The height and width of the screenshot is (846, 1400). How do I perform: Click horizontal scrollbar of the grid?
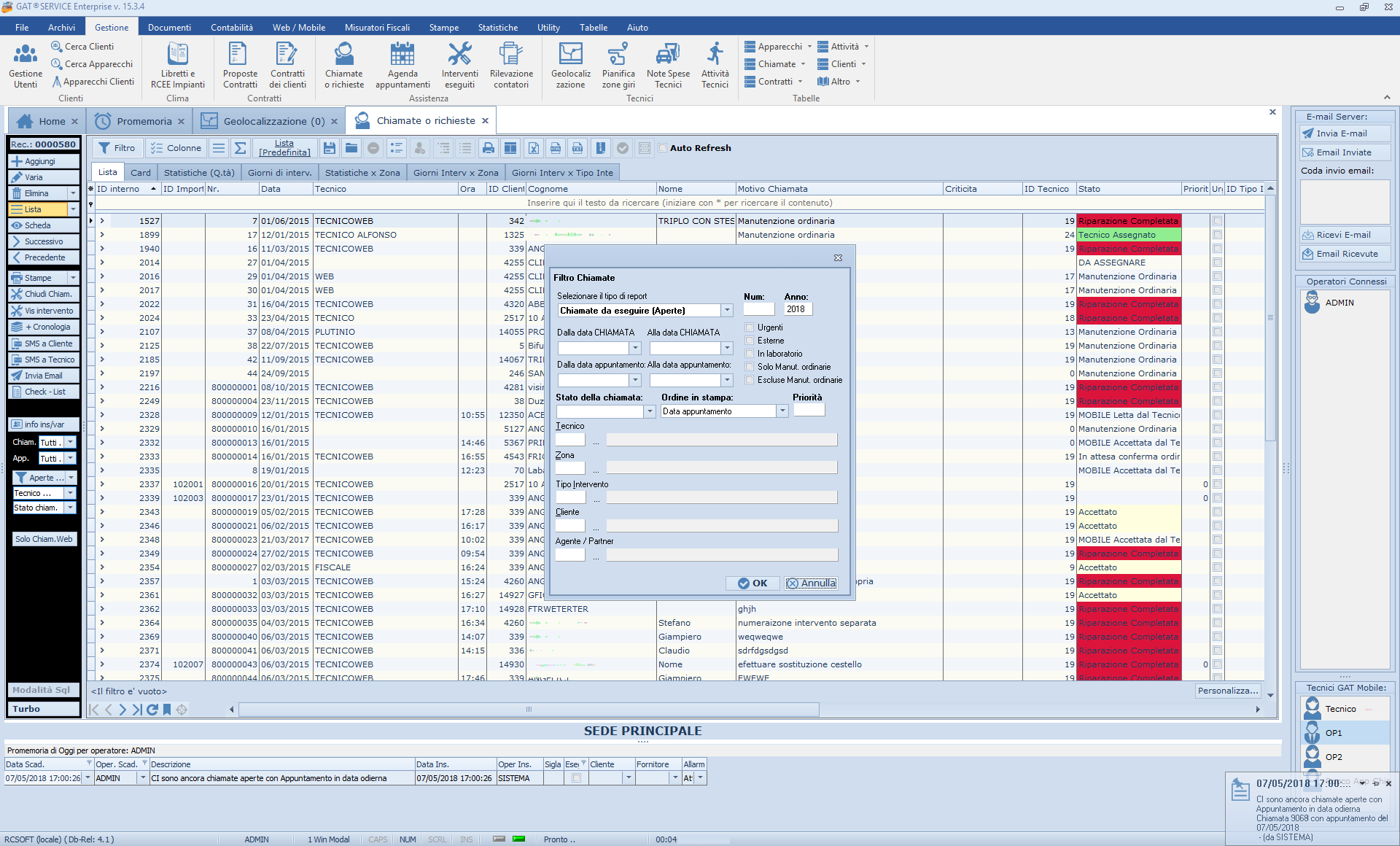[529, 709]
